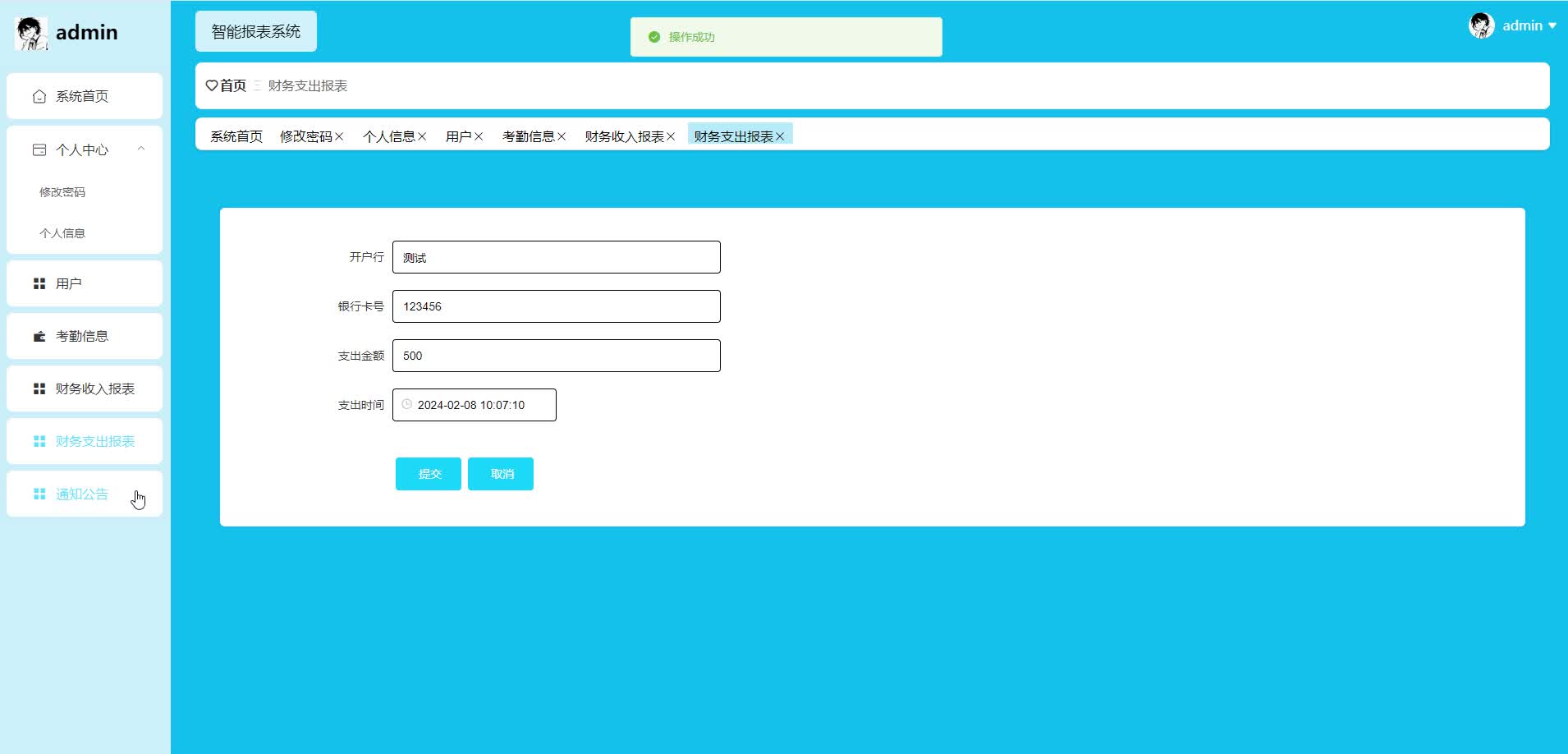This screenshot has width=1568, height=754.
Task: Open 通知公告 in the sidebar
Action: [85, 494]
